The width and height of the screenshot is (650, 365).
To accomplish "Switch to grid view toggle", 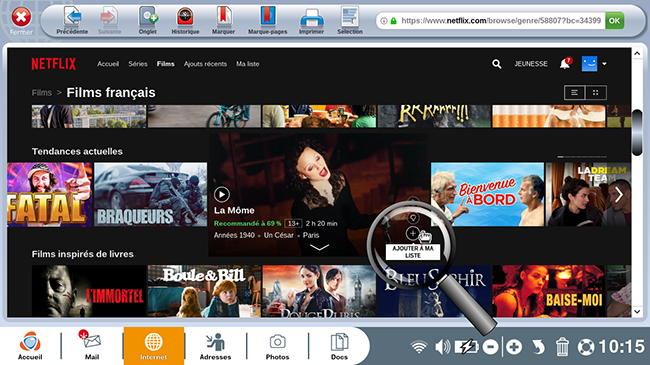I will (x=596, y=92).
